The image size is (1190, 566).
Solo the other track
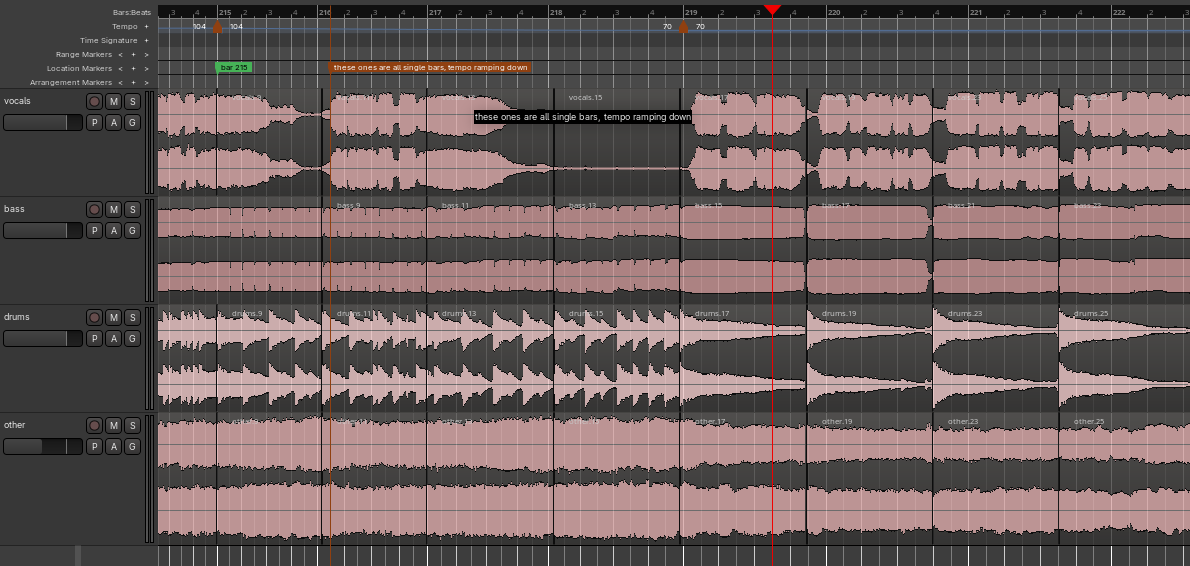point(132,426)
